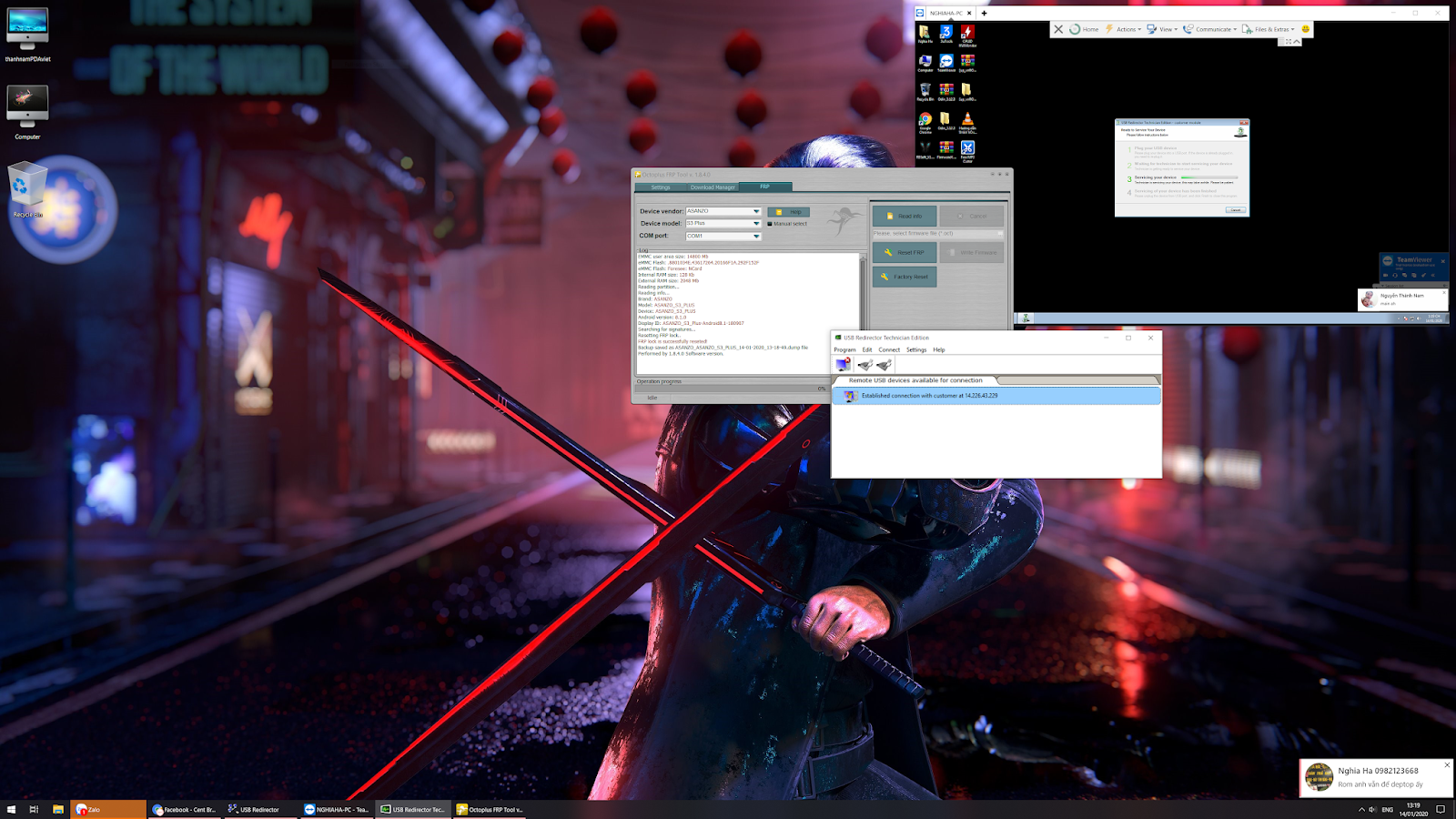1456x819 pixels.
Task: Open File Explorer from the taskbar
Action: 57,809
